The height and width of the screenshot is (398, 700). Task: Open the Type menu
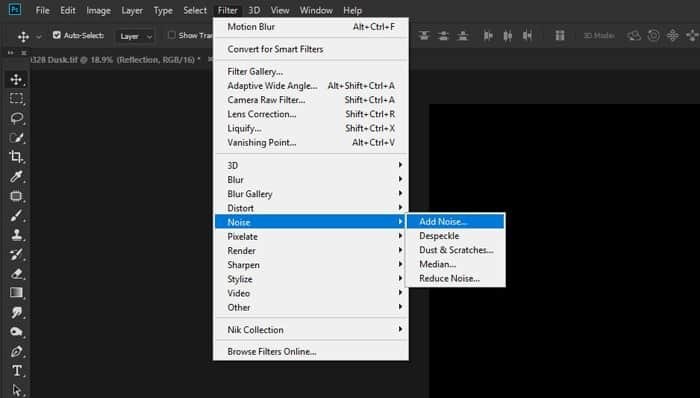click(163, 10)
